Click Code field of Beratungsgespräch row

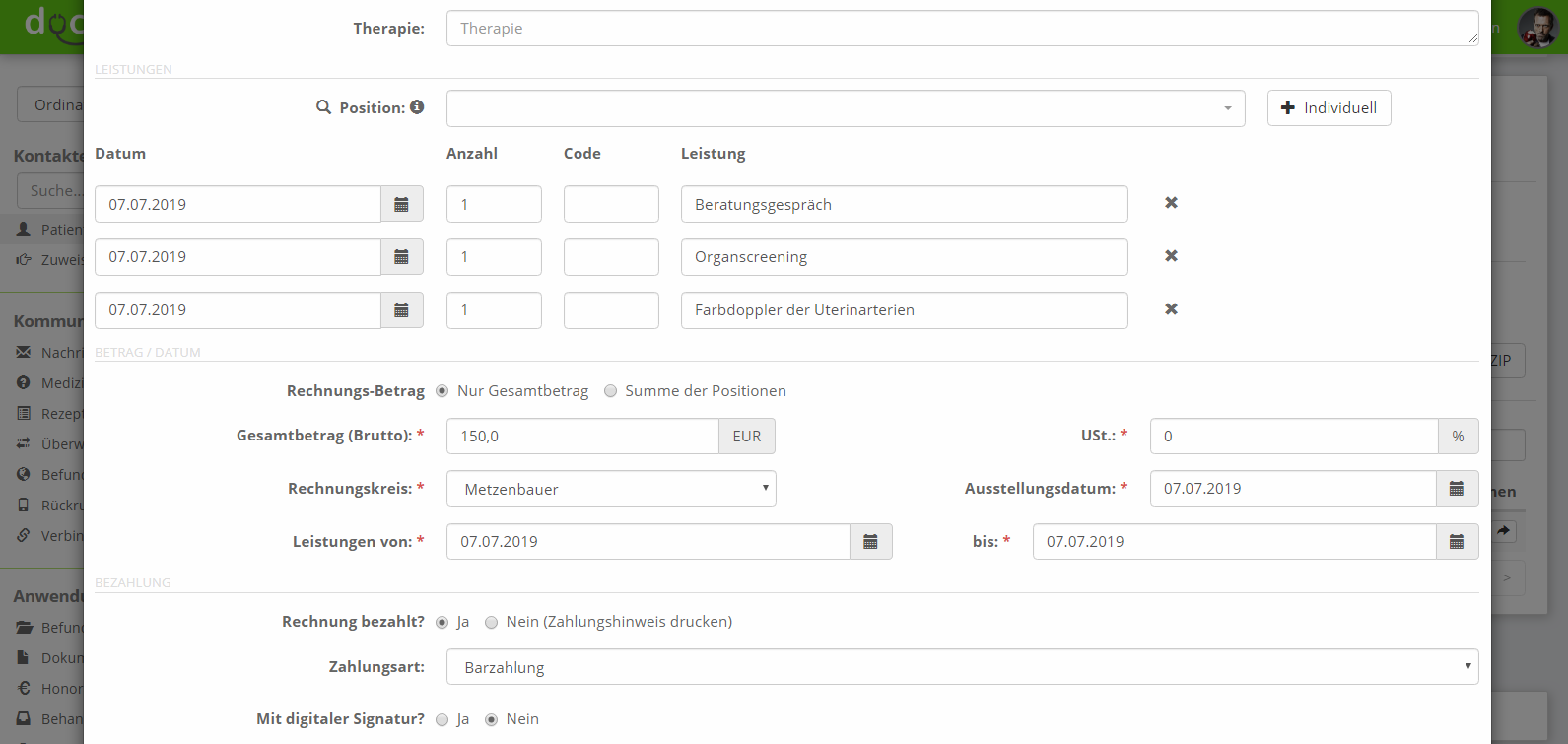[x=611, y=204]
